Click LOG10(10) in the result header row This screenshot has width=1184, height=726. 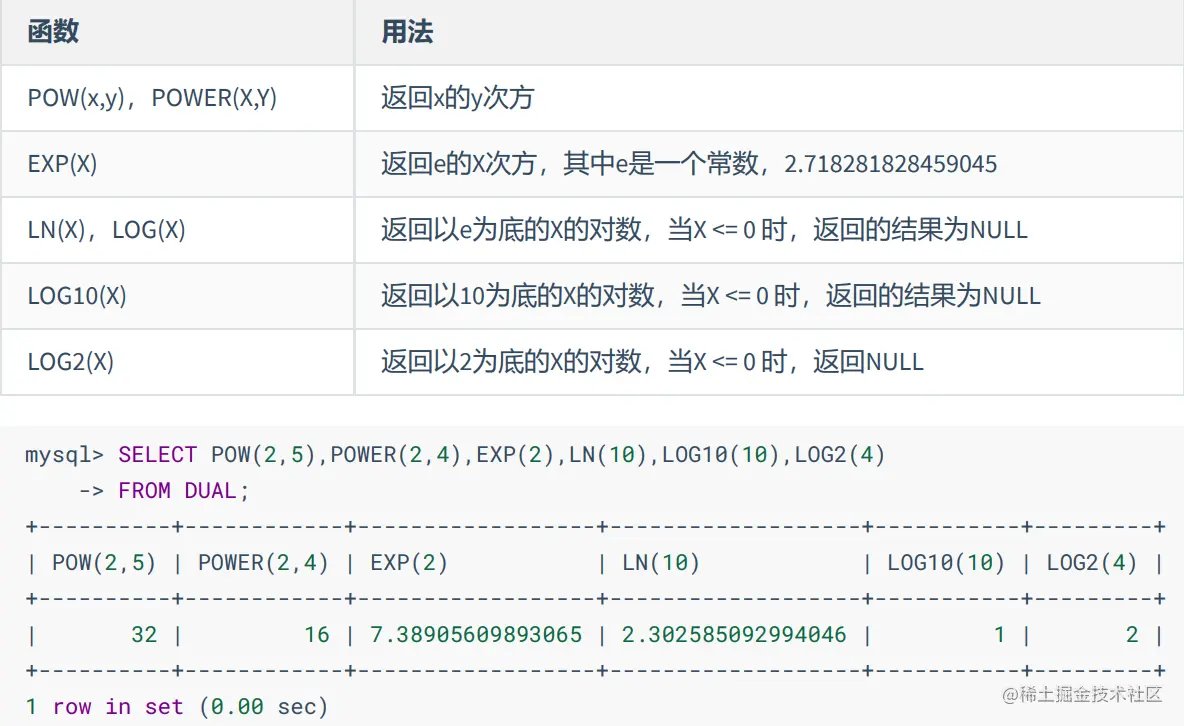pyautogui.click(x=946, y=563)
